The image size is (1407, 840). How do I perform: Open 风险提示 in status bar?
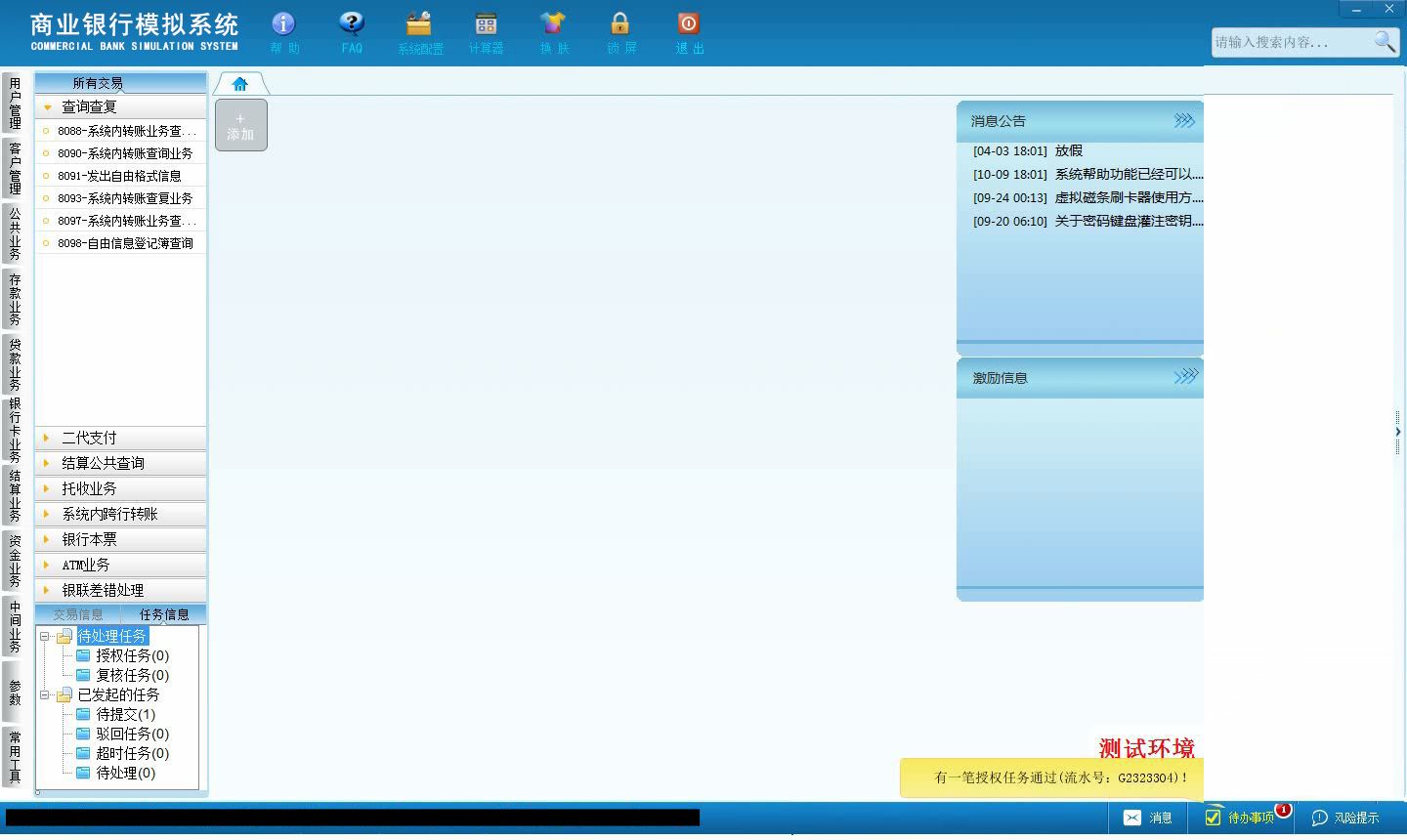point(1345,818)
